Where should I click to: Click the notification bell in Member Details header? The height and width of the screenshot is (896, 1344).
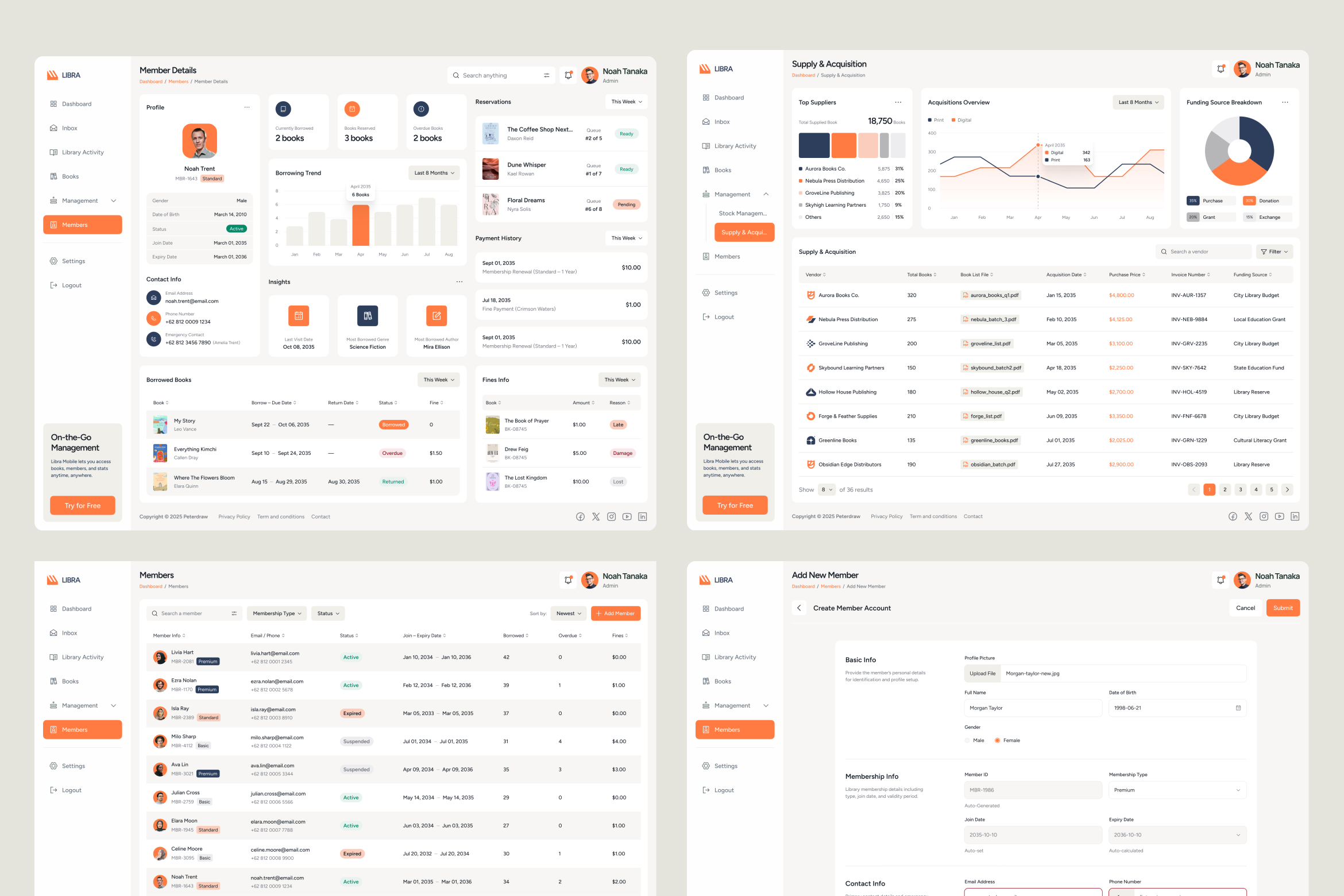[568, 75]
